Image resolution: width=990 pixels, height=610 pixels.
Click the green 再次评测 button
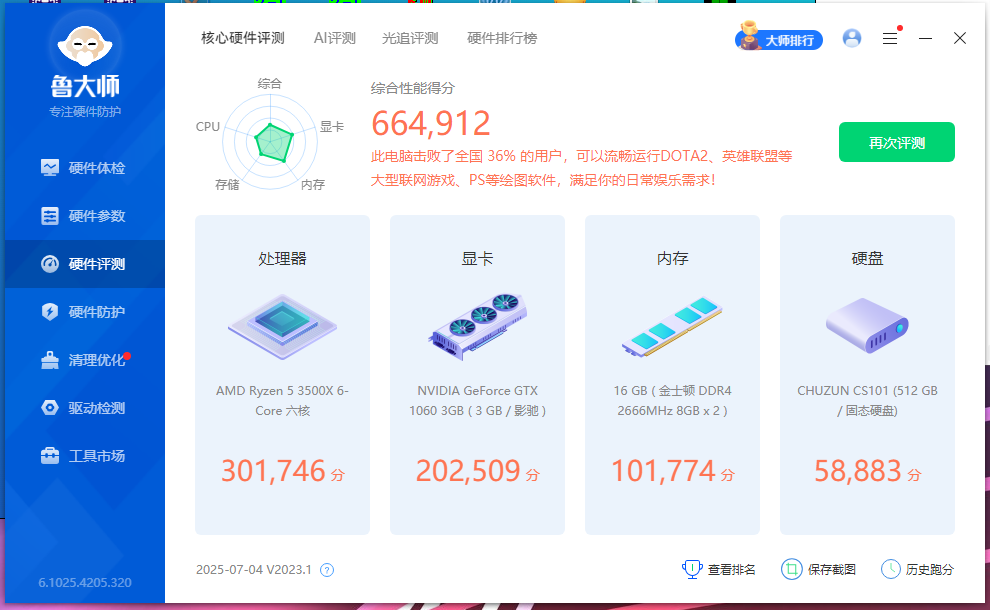tap(897, 142)
